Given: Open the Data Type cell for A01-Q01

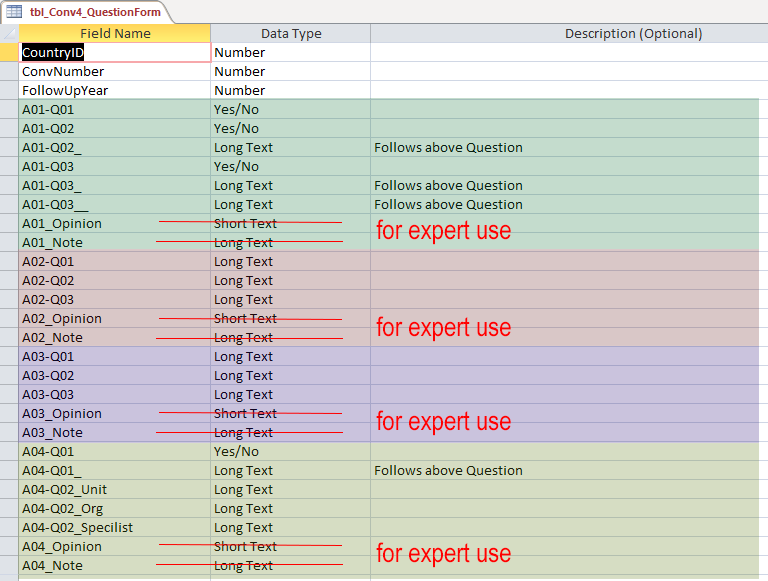Looking at the screenshot, I should point(290,109).
